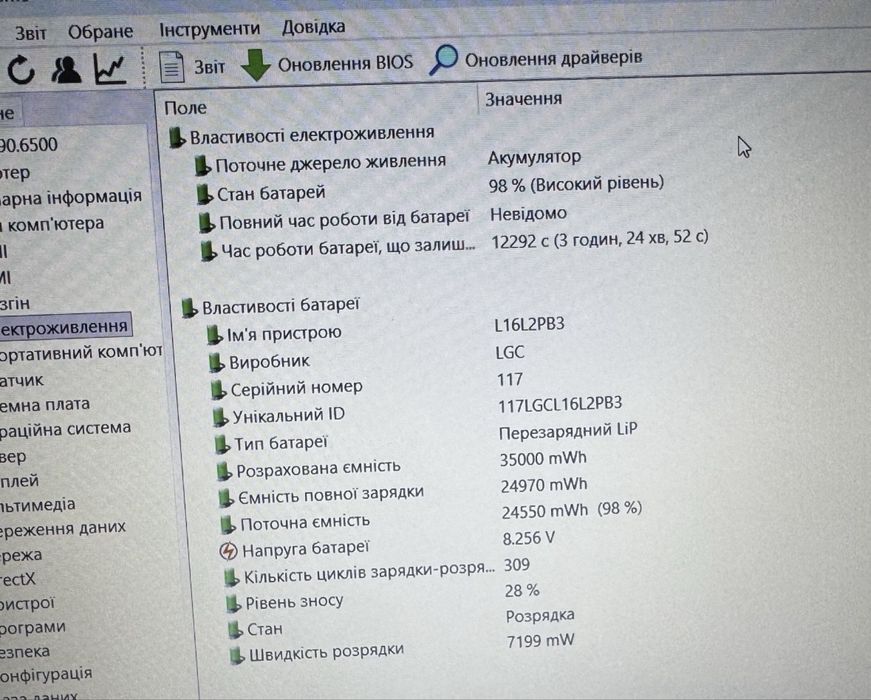Click the value 35000 mWh
Image resolution: width=871 pixels, height=700 pixels.
click(543, 459)
